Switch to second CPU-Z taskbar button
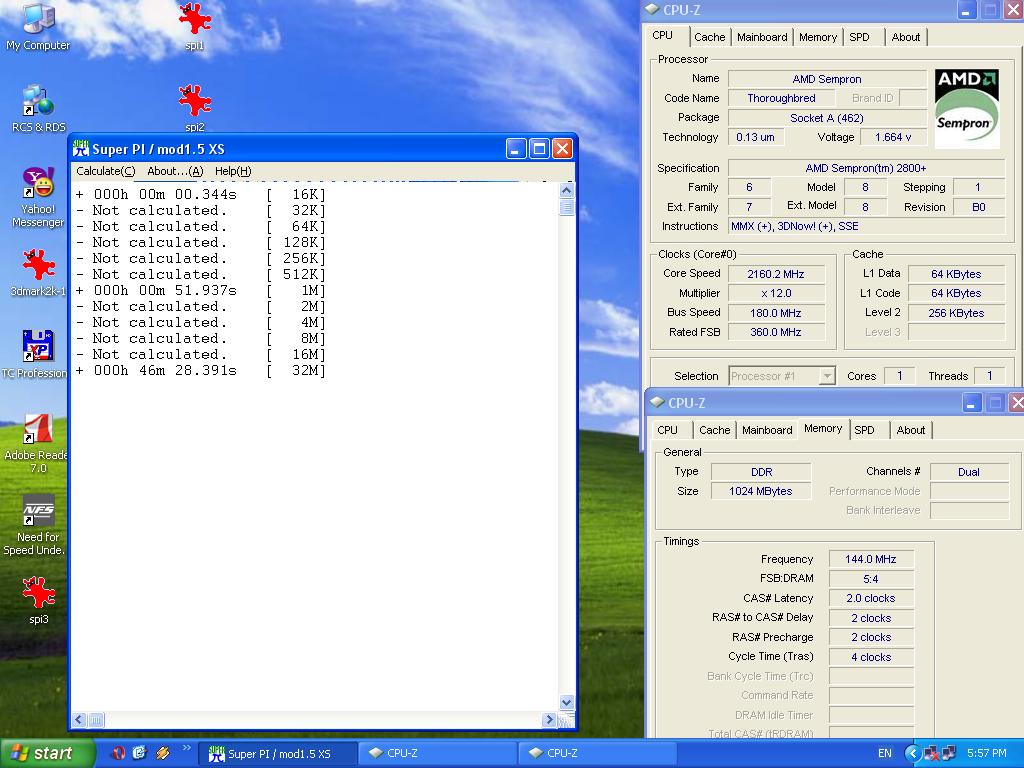The width and height of the screenshot is (1024, 768). [598, 753]
